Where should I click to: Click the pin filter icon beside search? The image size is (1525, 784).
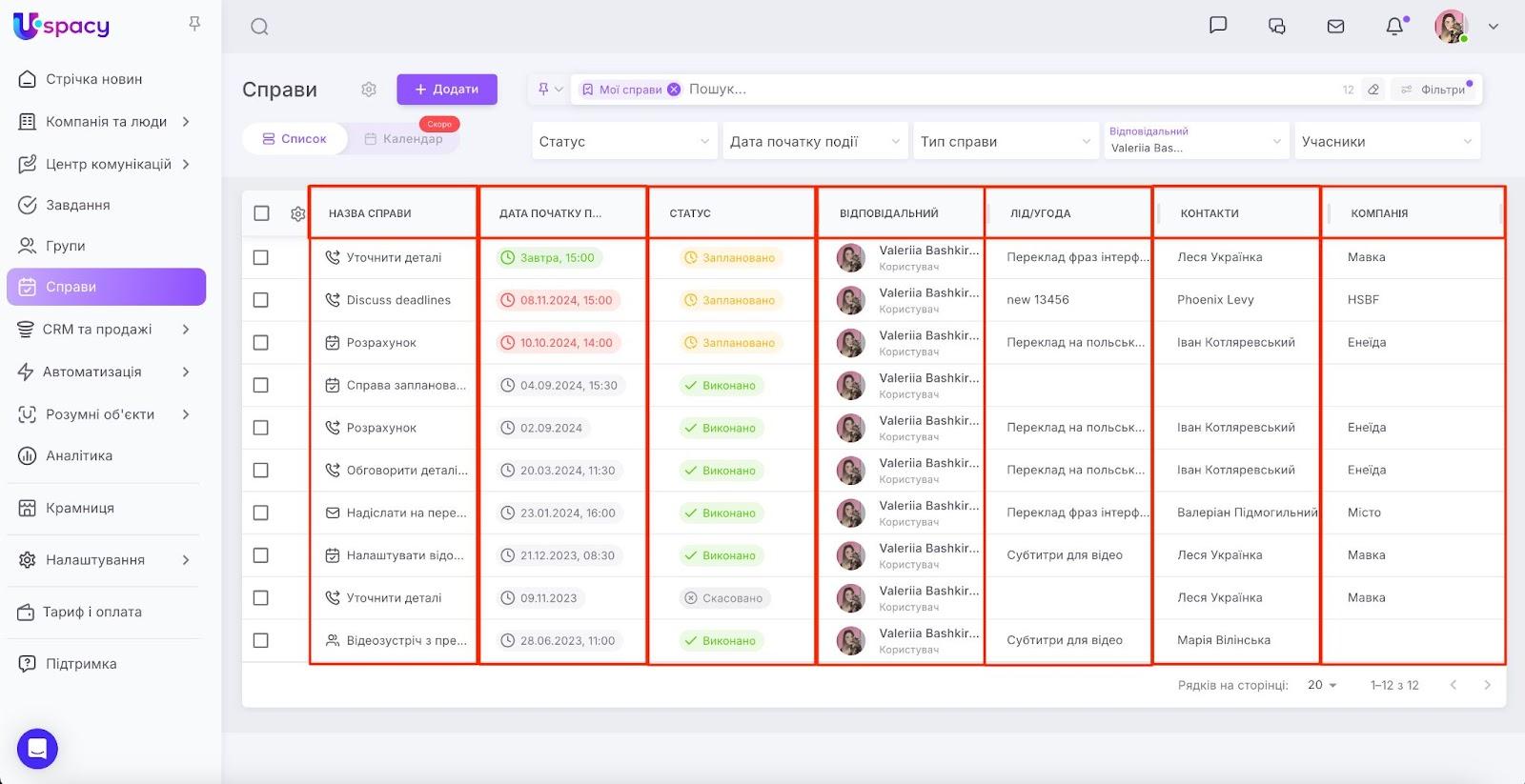click(x=543, y=89)
